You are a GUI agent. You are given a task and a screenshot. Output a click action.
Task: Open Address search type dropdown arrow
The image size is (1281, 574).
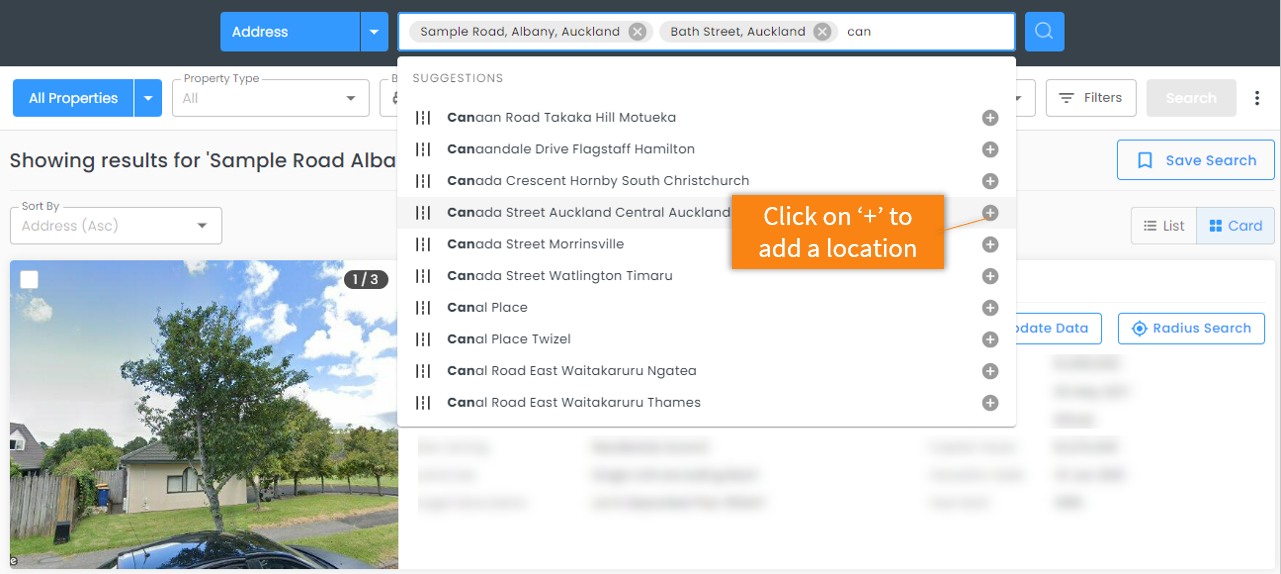374,32
